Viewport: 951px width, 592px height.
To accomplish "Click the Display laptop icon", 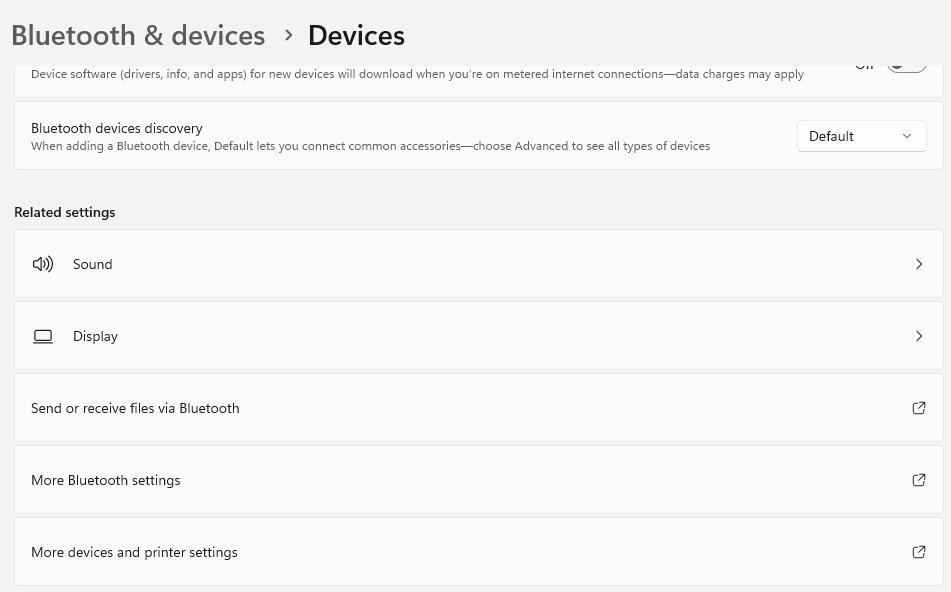I will 42,337.
